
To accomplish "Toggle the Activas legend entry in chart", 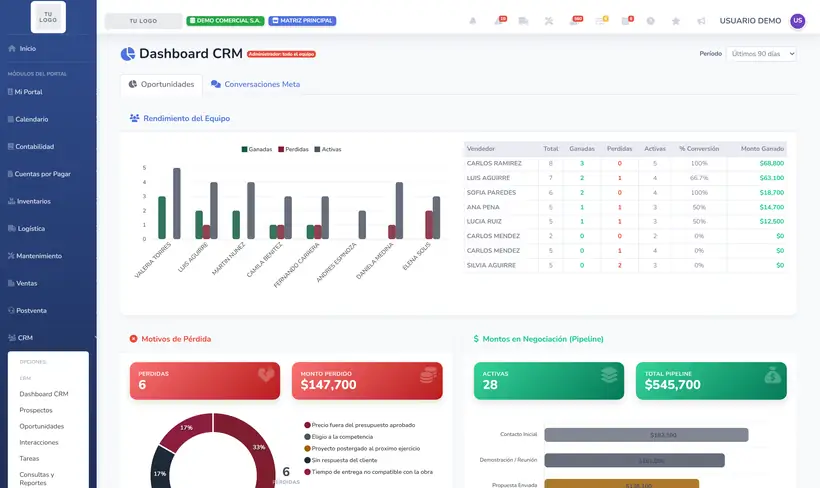I will (x=328, y=150).
